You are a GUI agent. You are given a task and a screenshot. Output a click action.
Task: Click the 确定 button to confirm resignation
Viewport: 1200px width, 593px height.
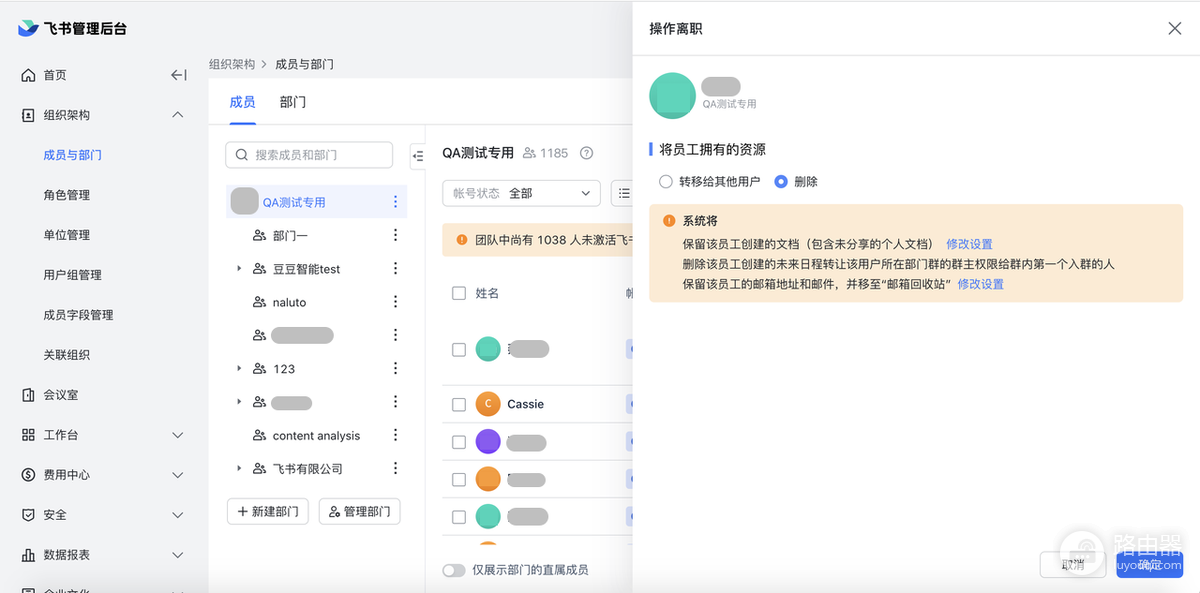point(1150,565)
